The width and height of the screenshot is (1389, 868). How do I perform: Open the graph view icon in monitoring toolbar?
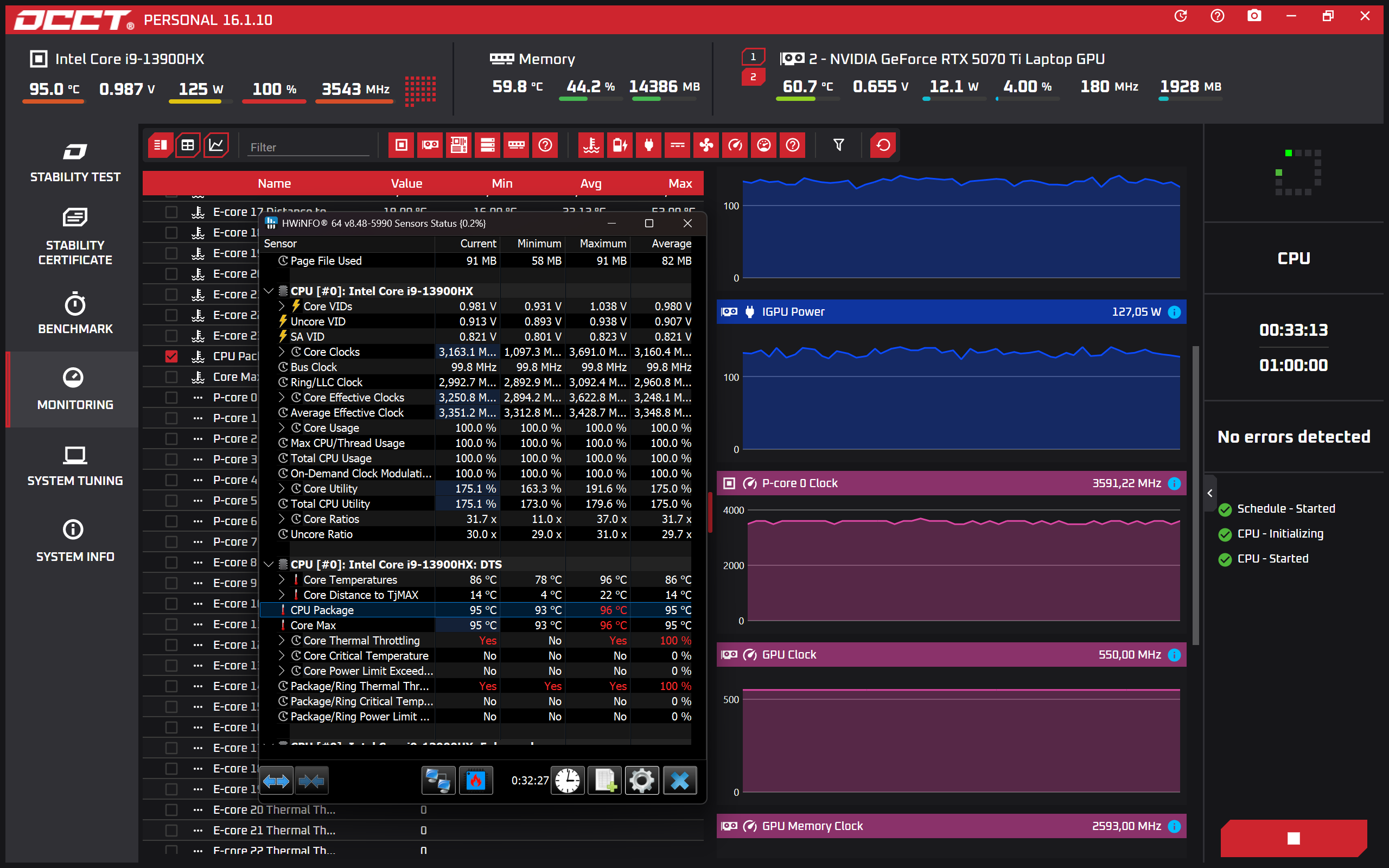(x=216, y=145)
